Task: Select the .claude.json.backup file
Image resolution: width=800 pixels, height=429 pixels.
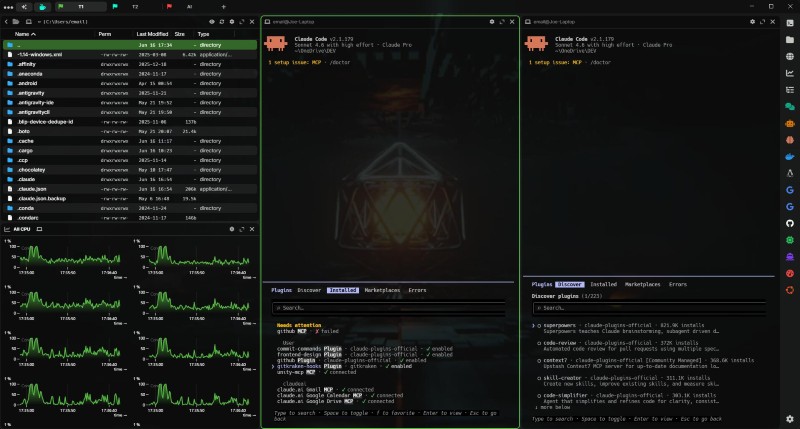Action: [x=130, y=198]
